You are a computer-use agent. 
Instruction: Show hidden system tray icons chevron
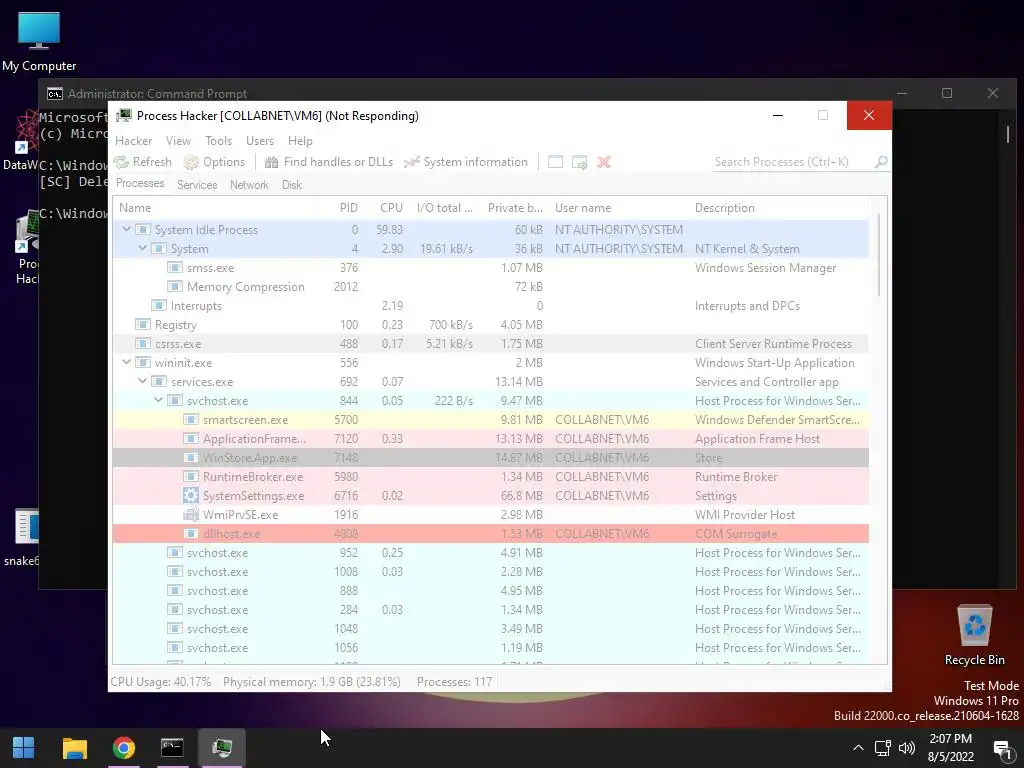pyautogui.click(x=858, y=748)
